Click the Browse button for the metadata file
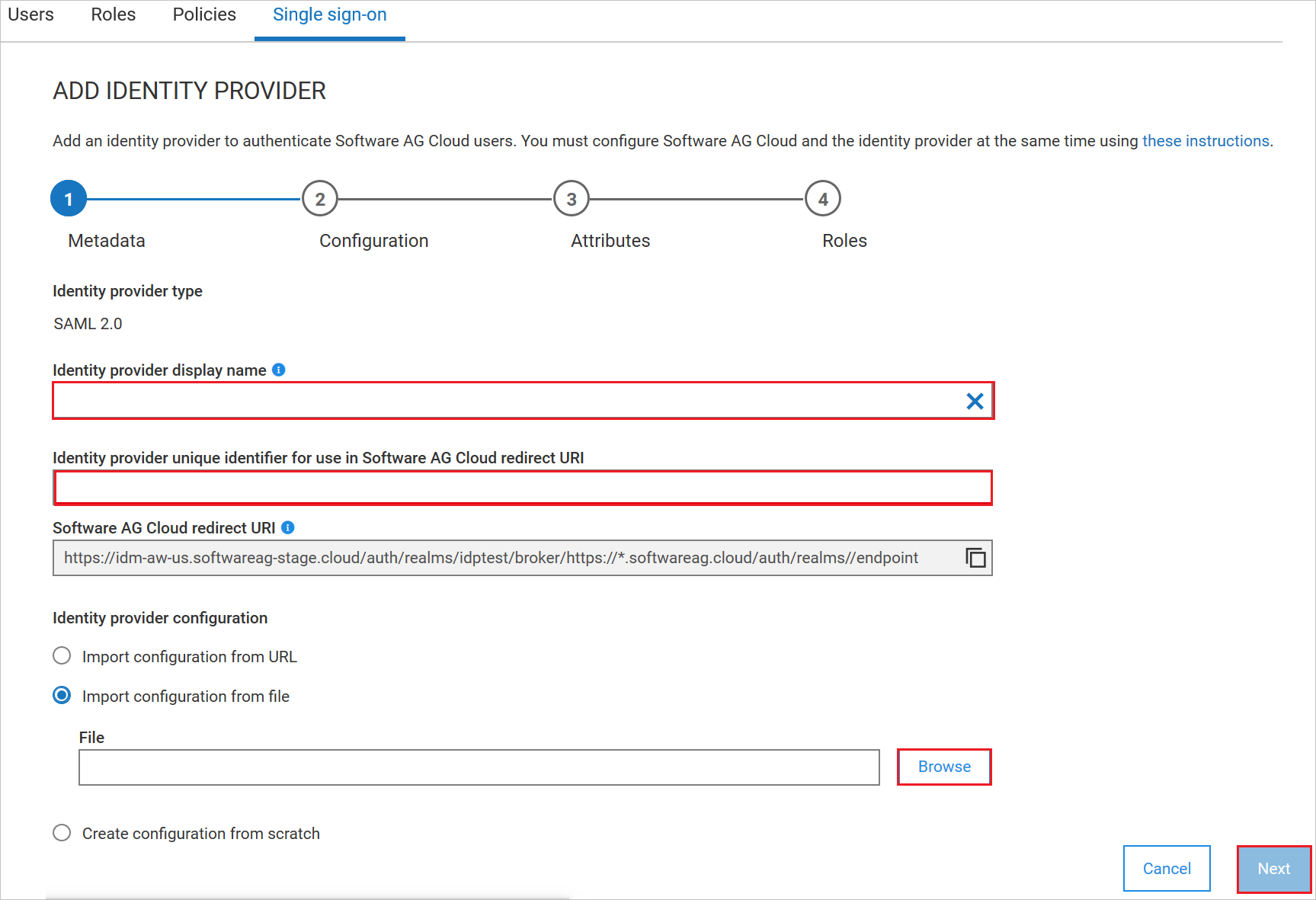Screen dimensions: 1316x900 coord(943,767)
